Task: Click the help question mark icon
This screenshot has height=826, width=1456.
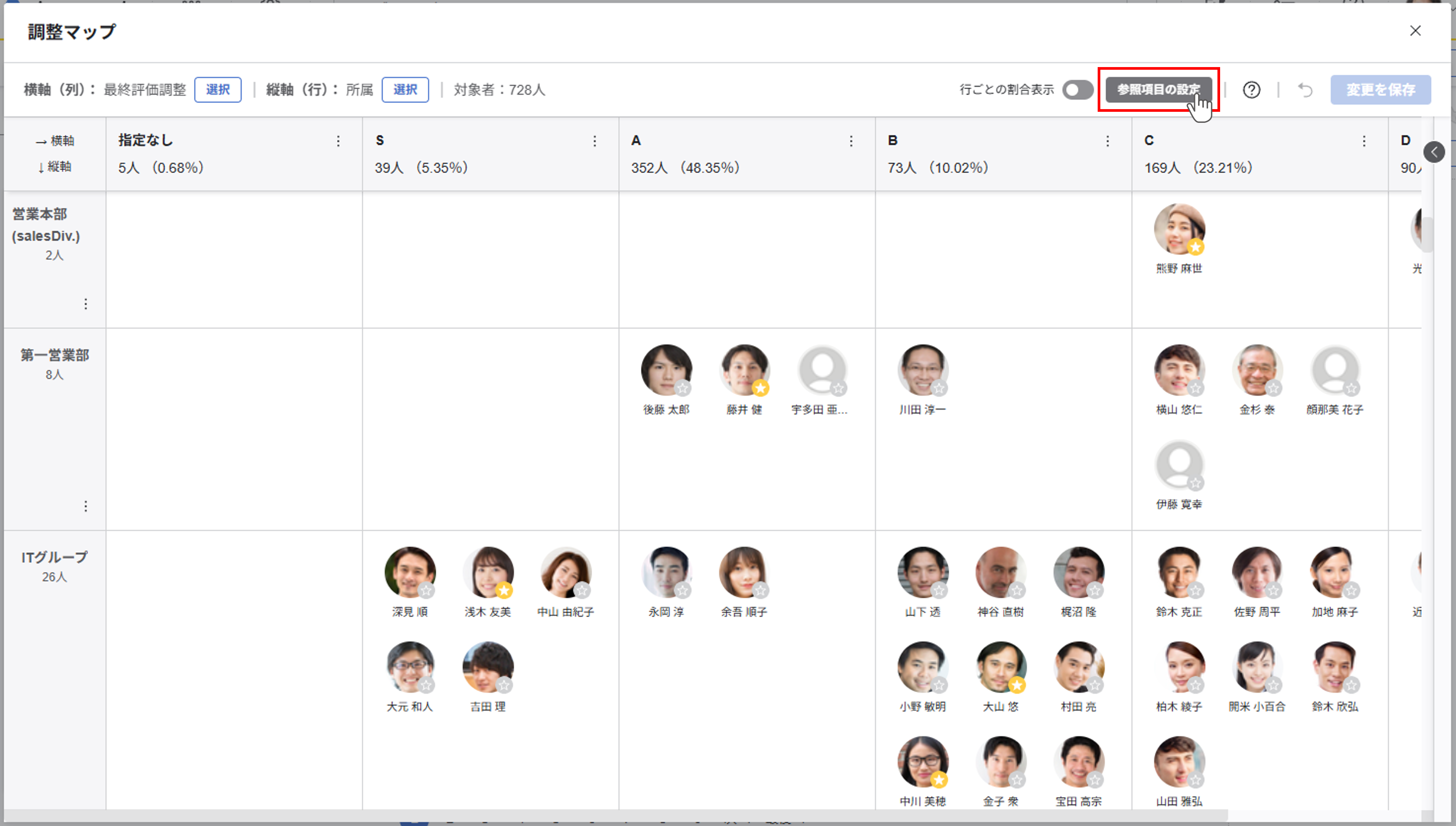Action: (x=1251, y=90)
